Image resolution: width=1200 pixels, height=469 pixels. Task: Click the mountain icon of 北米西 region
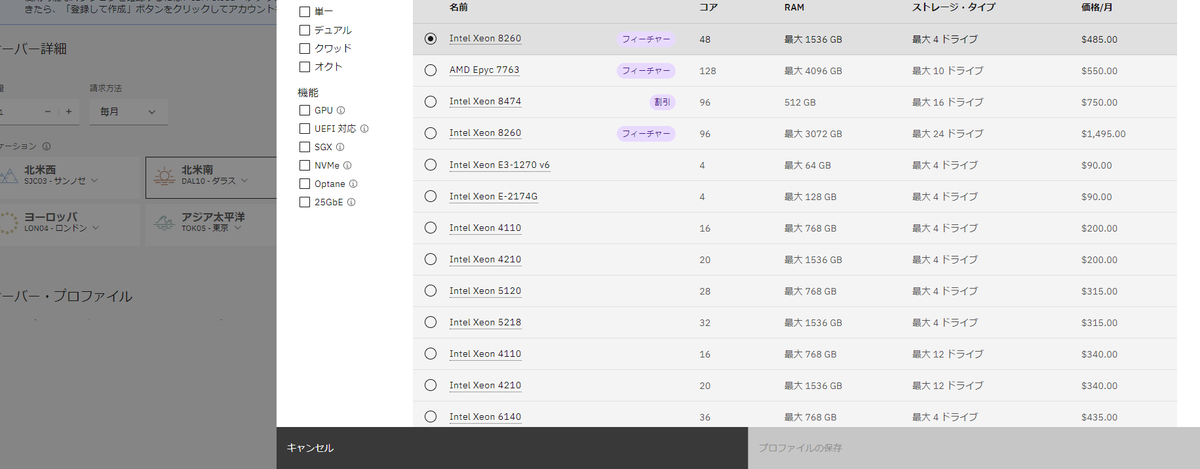8,176
